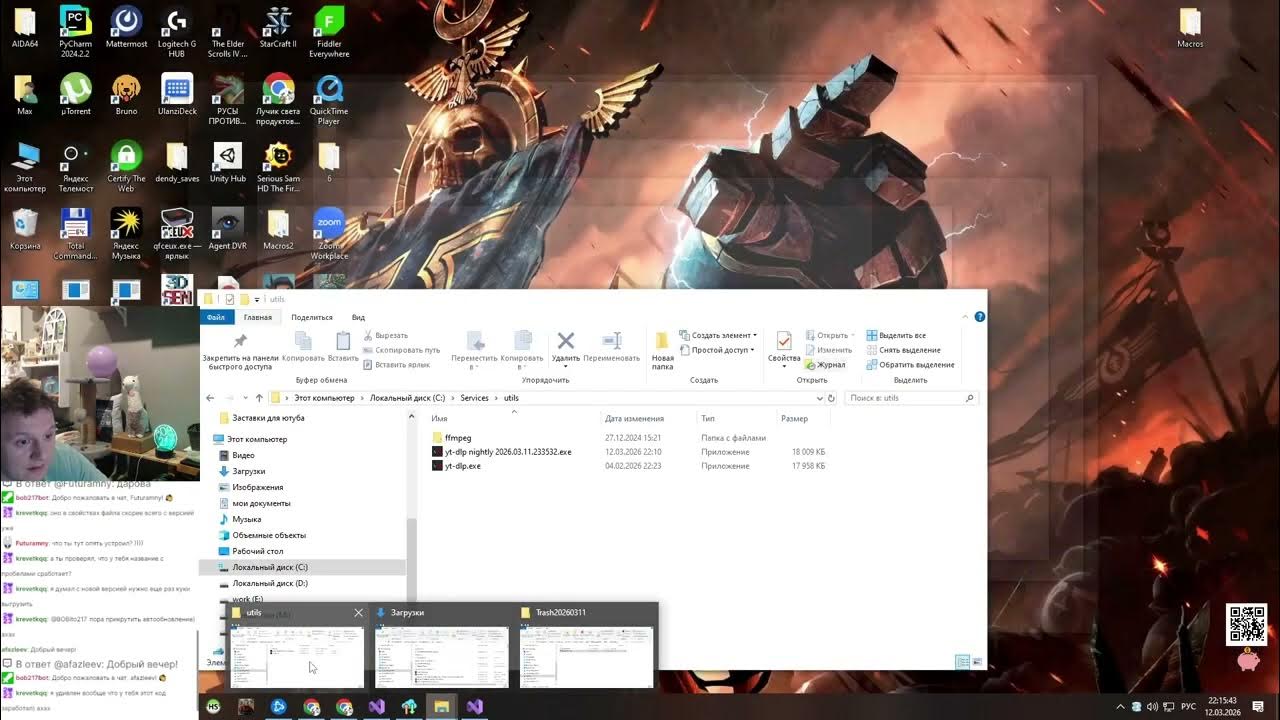Click the Копировать (Copy) ribbon icon
The height and width of the screenshot is (720, 1280).
click(303, 347)
